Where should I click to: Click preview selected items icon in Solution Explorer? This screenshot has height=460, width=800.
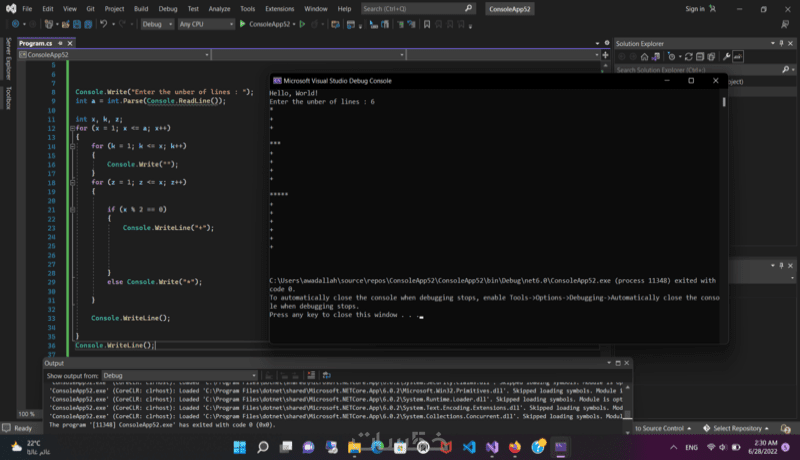tap(738, 57)
